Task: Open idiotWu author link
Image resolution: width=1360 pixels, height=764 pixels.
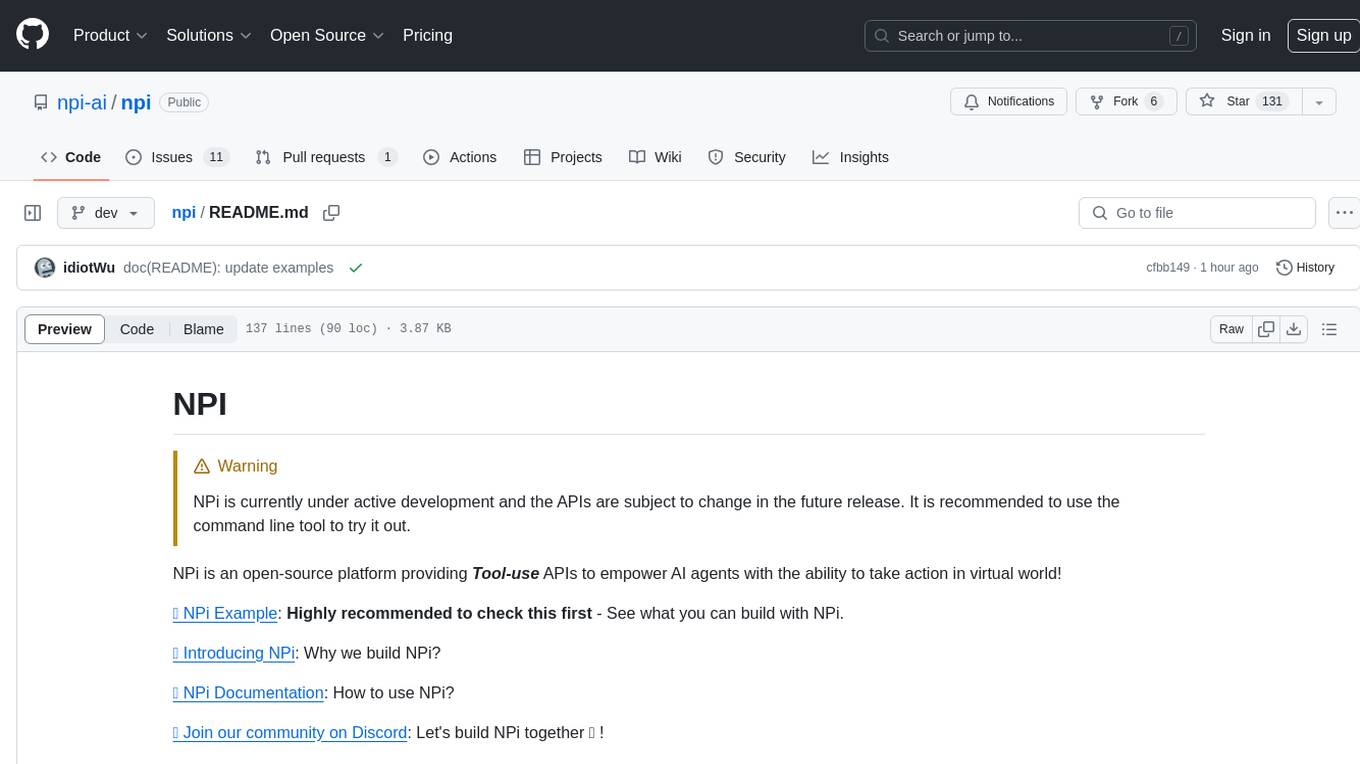Action: [x=89, y=268]
